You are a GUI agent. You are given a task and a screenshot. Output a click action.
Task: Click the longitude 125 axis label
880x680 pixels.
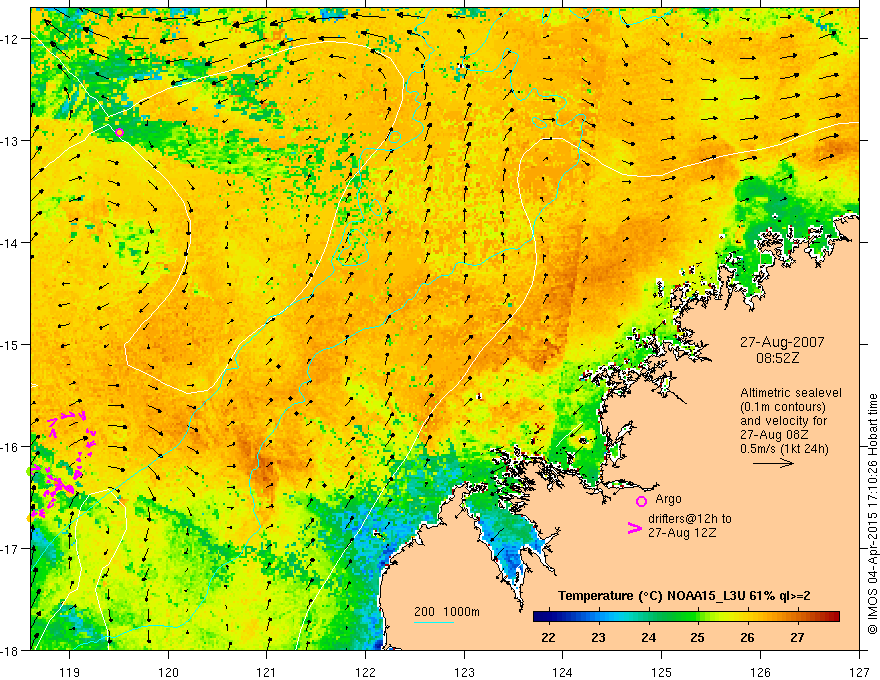pos(662,672)
